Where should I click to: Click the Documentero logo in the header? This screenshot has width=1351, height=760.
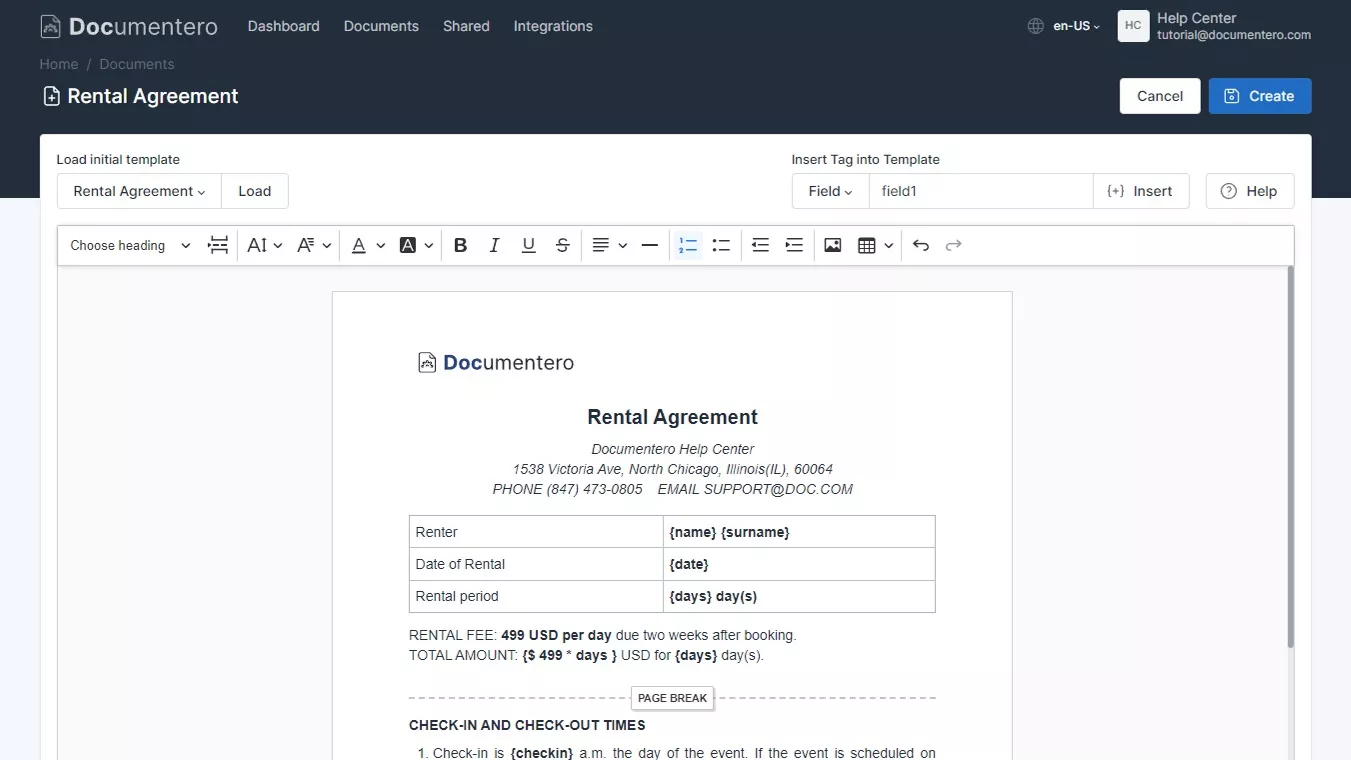click(129, 27)
